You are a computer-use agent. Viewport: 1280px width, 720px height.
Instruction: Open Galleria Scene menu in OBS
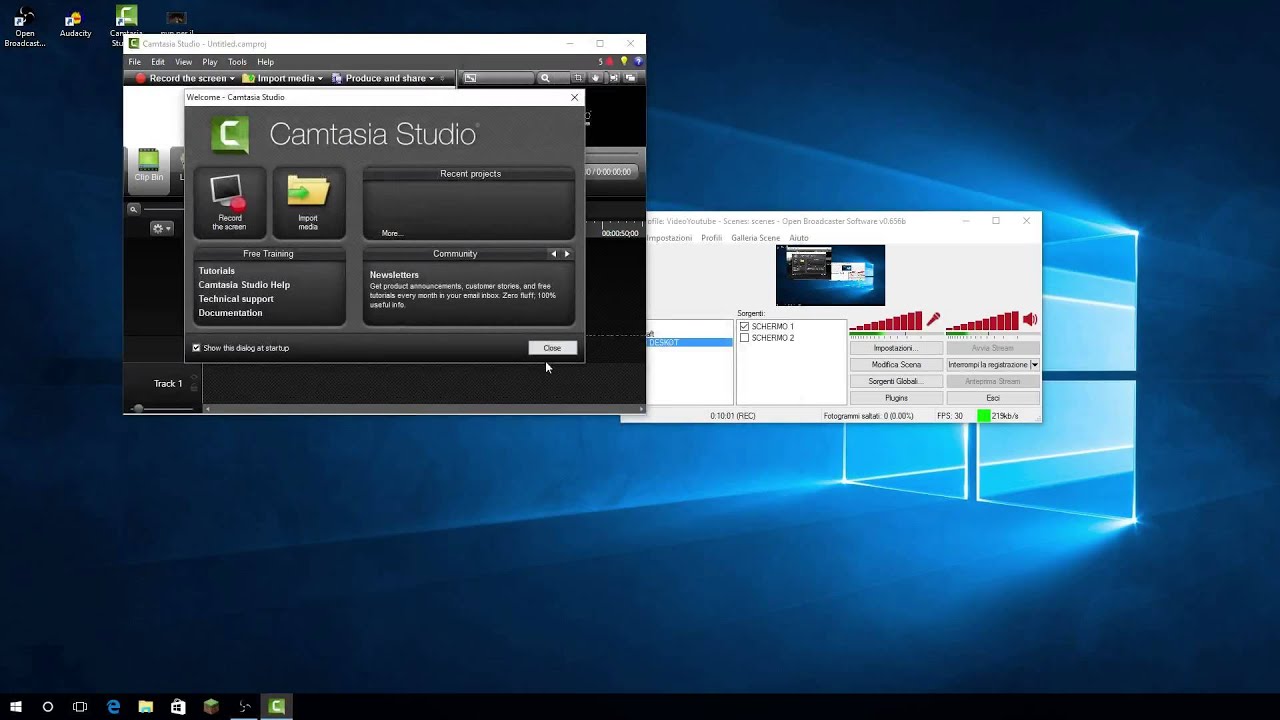(755, 238)
